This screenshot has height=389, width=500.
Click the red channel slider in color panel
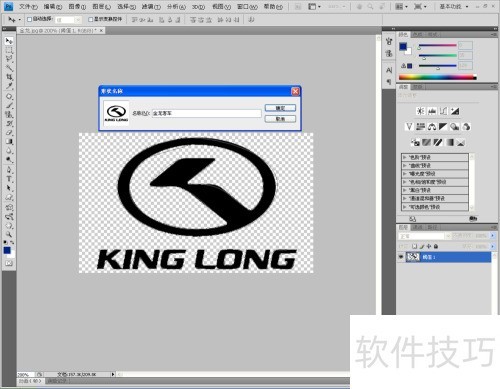point(438,45)
